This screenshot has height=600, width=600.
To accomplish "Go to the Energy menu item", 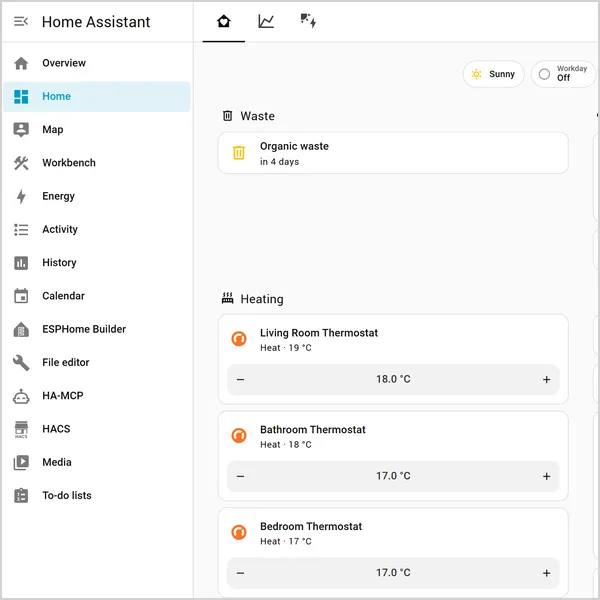I will 97,196.
